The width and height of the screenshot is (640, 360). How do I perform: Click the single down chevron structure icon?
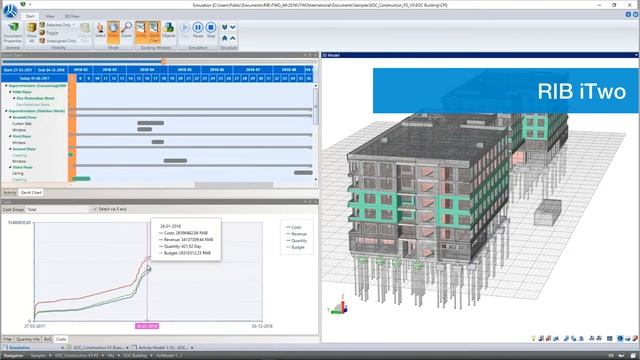(233, 27)
